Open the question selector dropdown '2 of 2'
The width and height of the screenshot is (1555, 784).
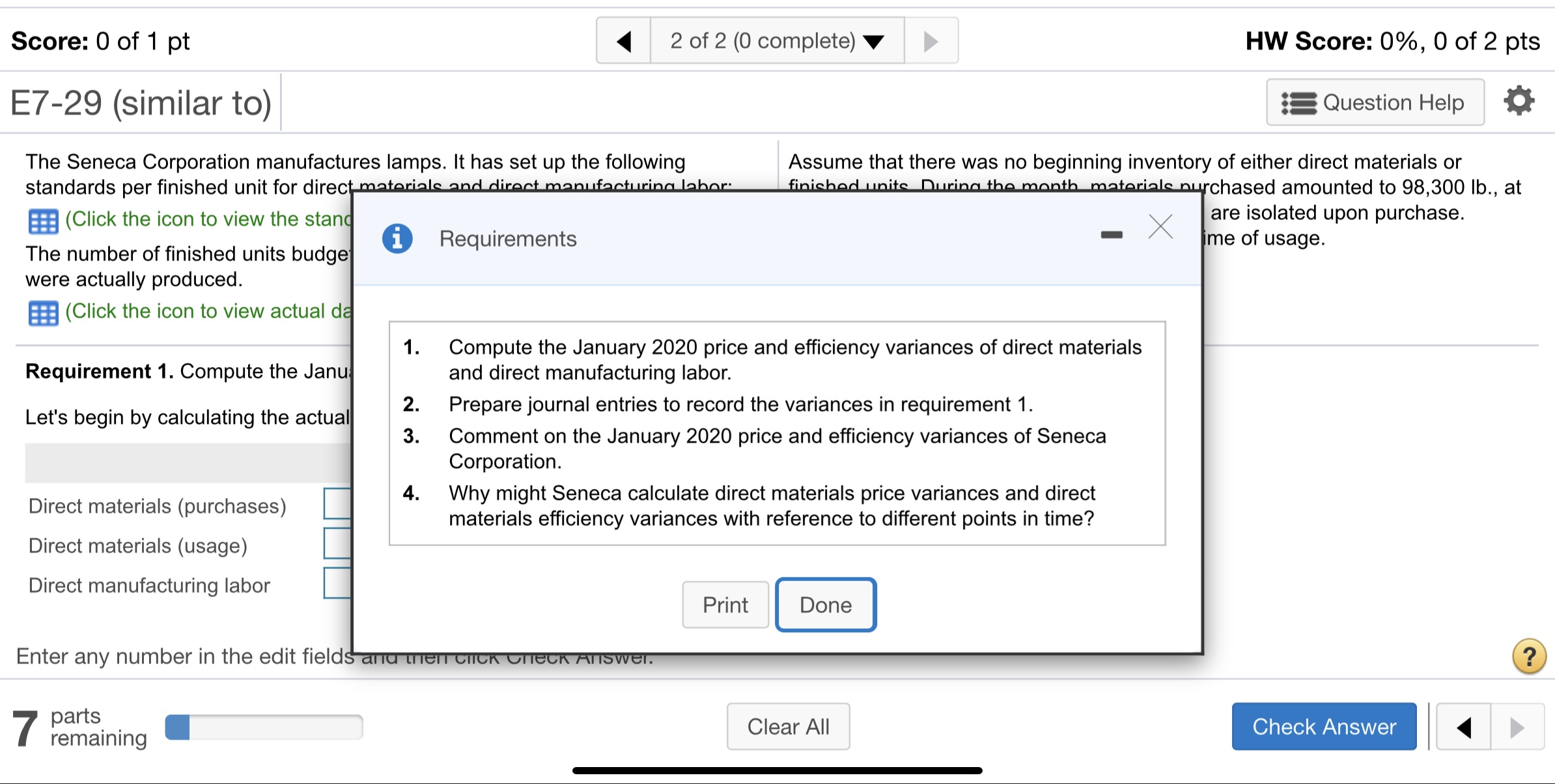(778, 41)
